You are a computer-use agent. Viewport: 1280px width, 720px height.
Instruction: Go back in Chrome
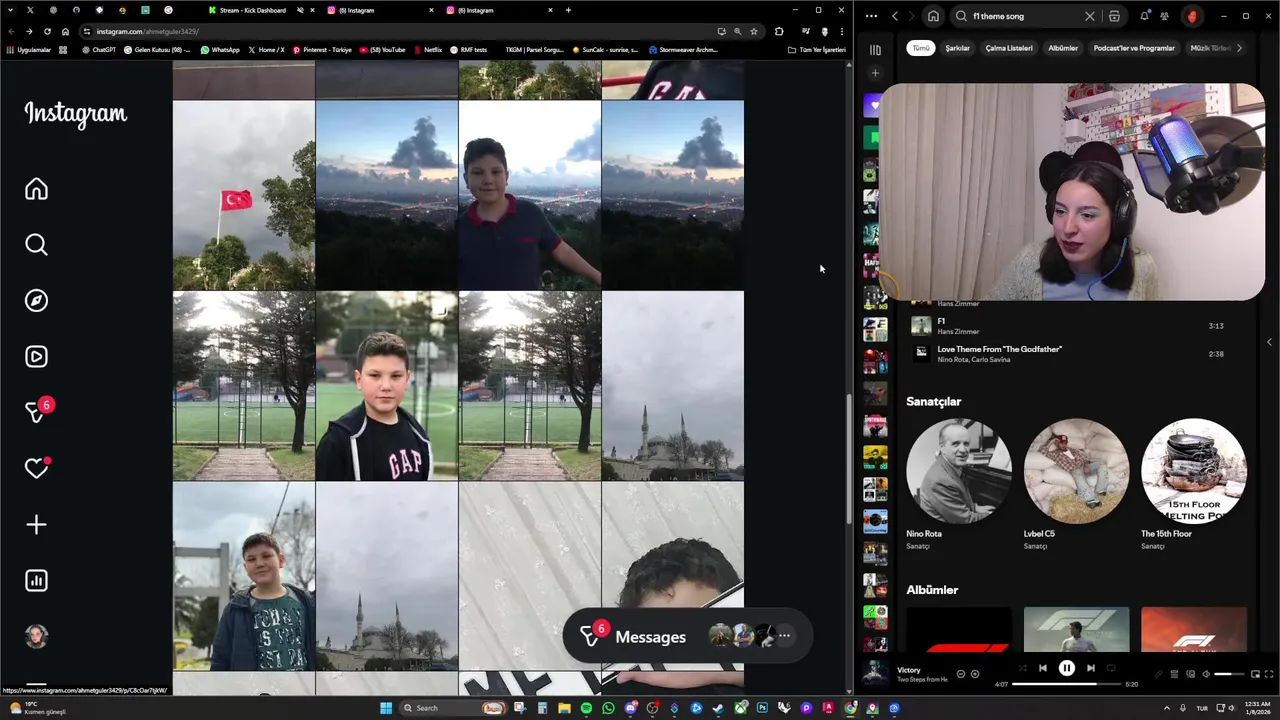(11, 31)
